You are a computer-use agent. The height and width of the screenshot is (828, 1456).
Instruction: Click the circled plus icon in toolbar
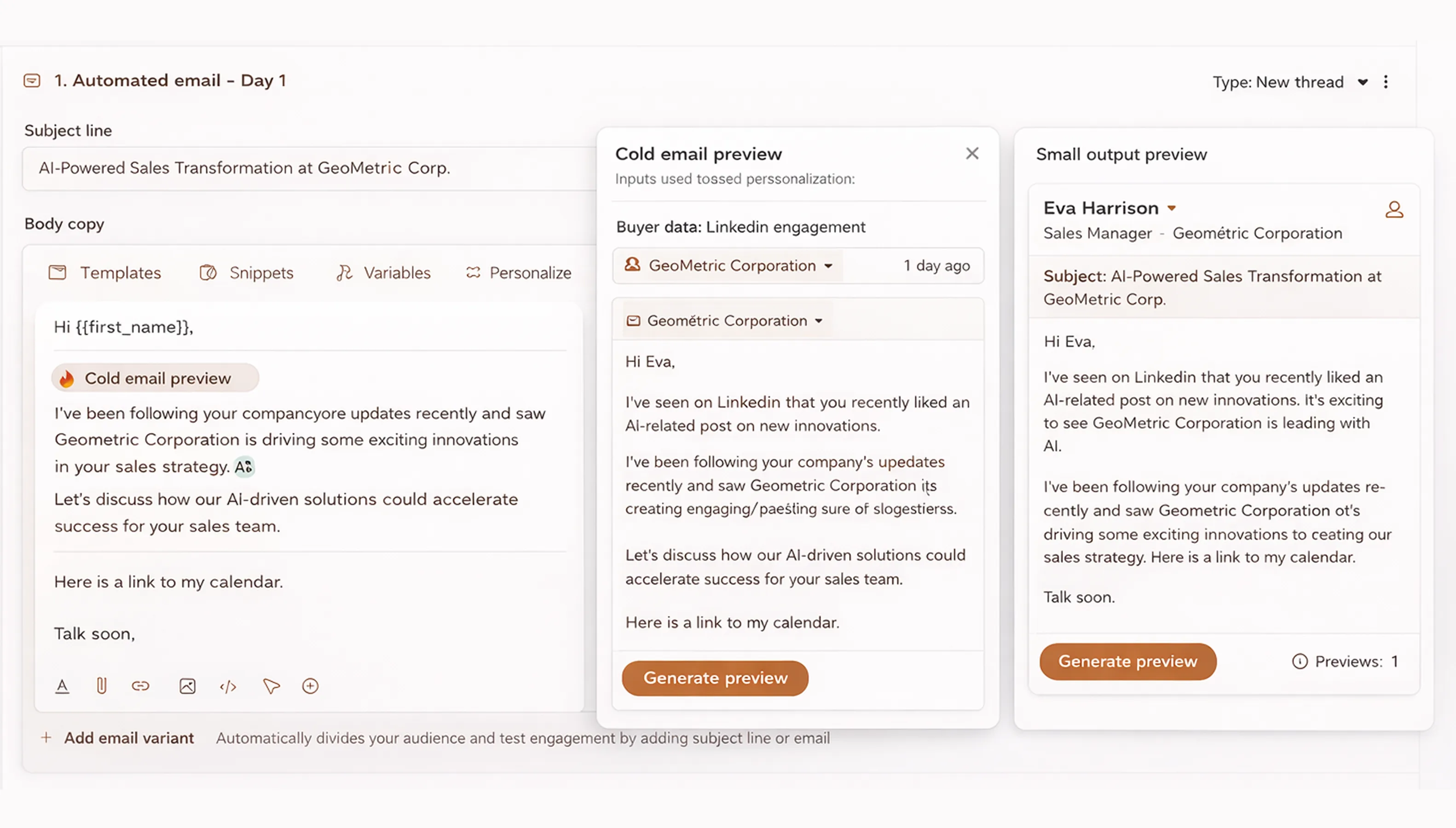tap(310, 686)
